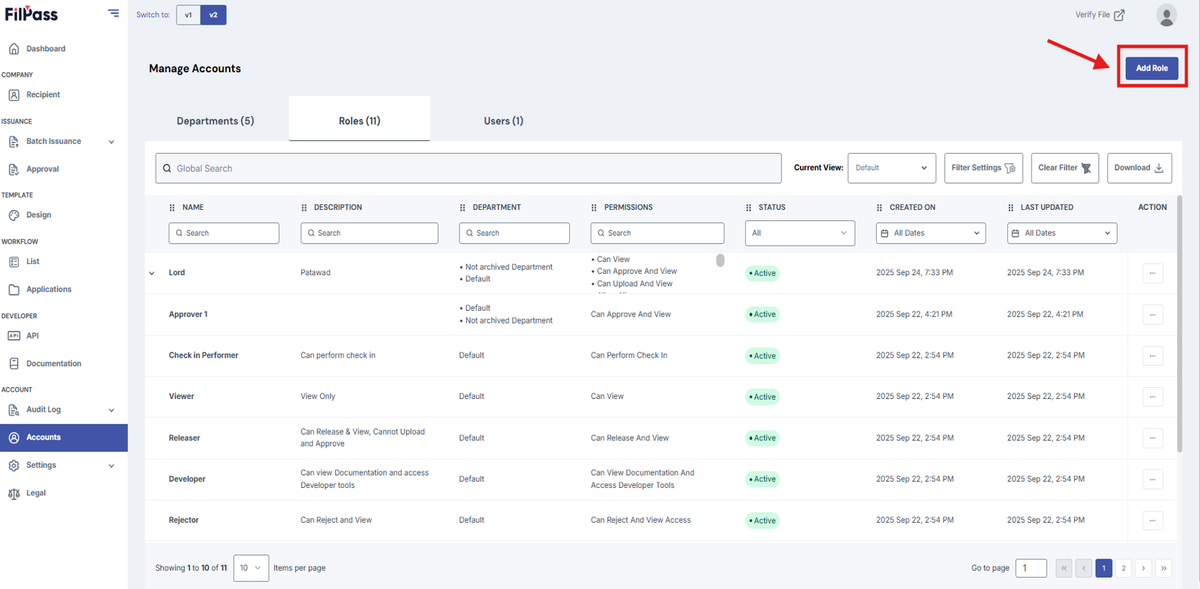Open action menu for Releaser row
The height and width of the screenshot is (589, 1200).
pyautogui.click(x=1152, y=438)
